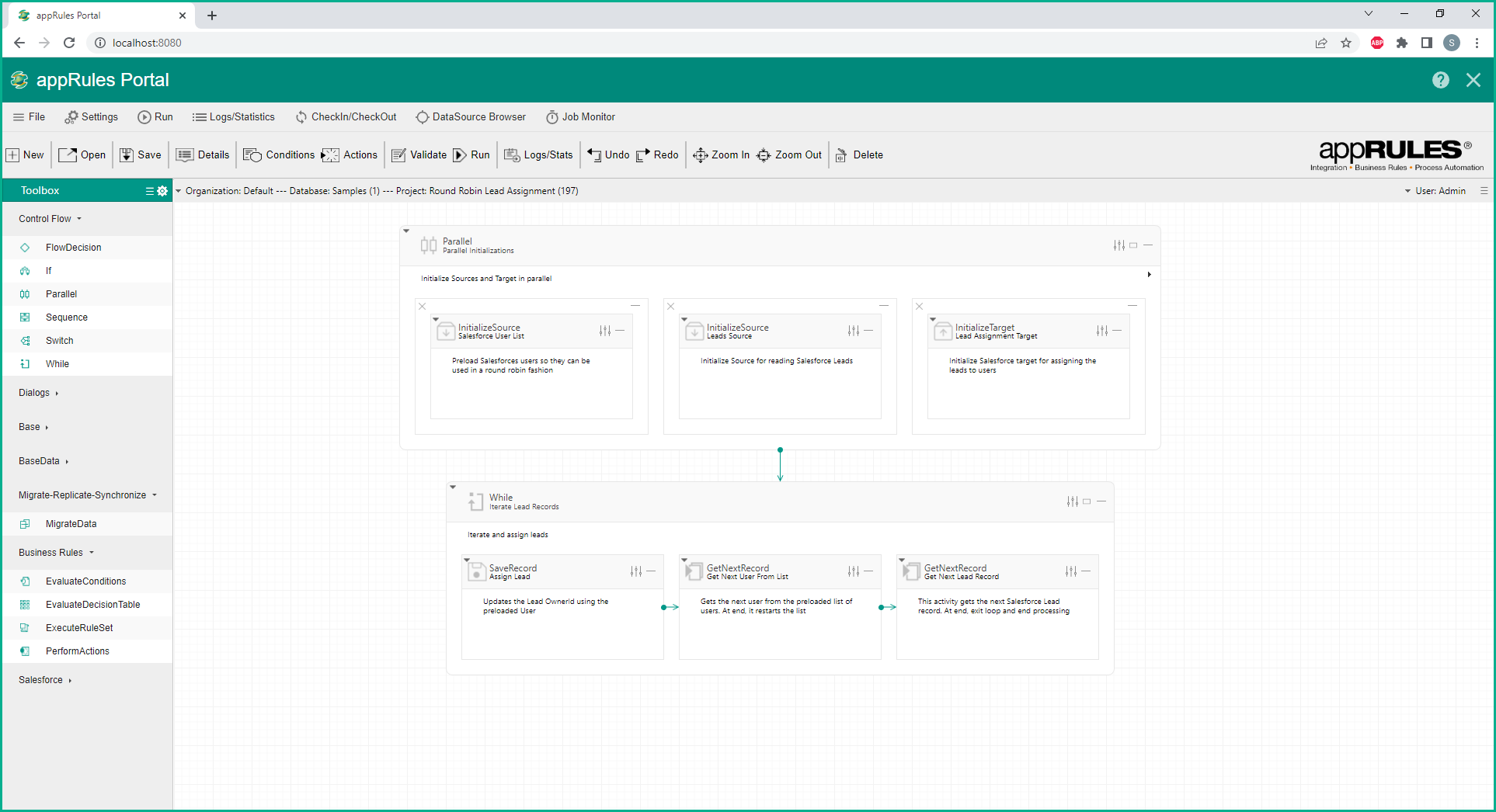Open settings of the Parallel activity
Viewport: 1496px width, 812px height.
tap(1119, 245)
